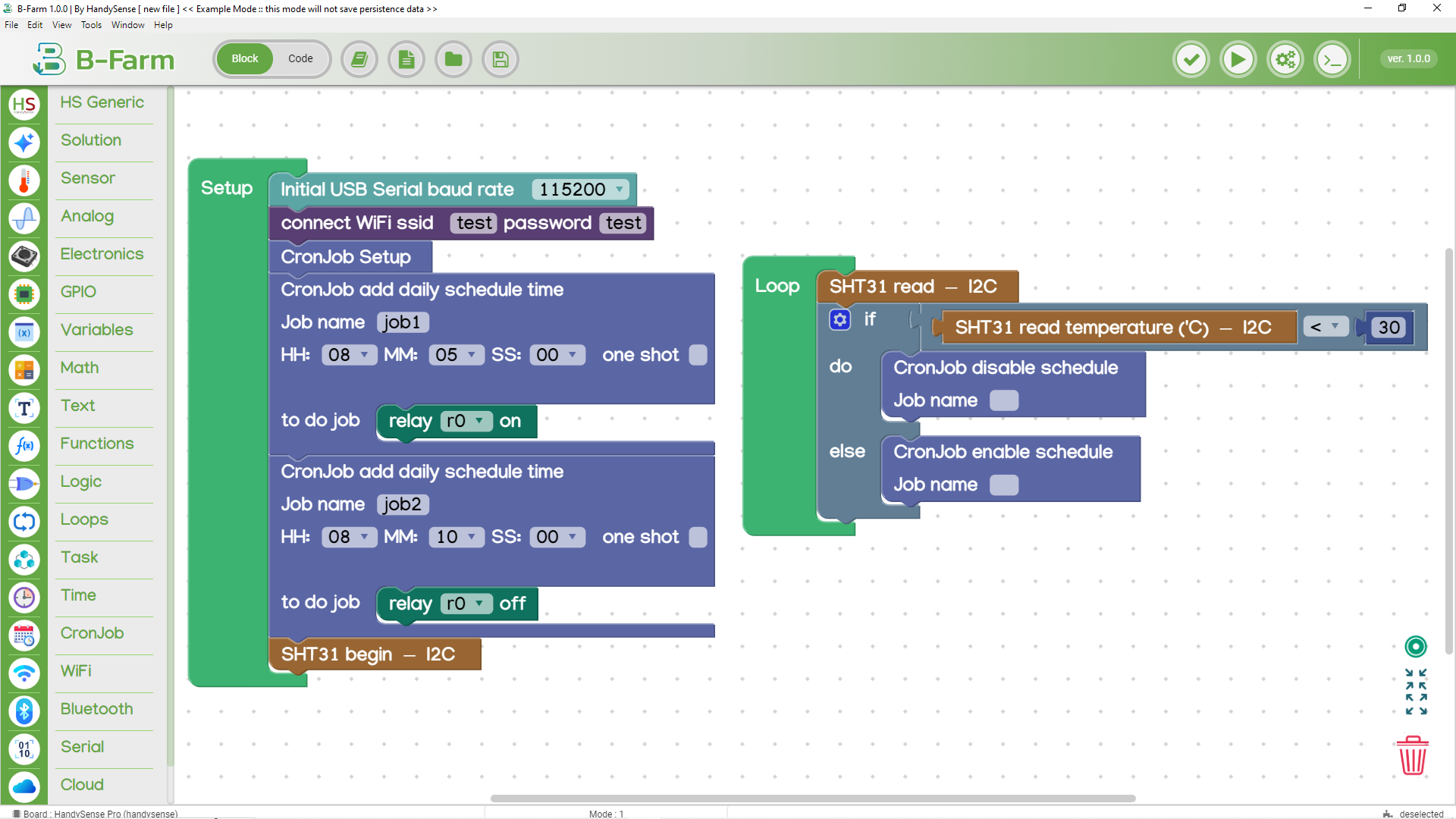
Task: Open the Window menu
Action: click(x=127, y=25)
